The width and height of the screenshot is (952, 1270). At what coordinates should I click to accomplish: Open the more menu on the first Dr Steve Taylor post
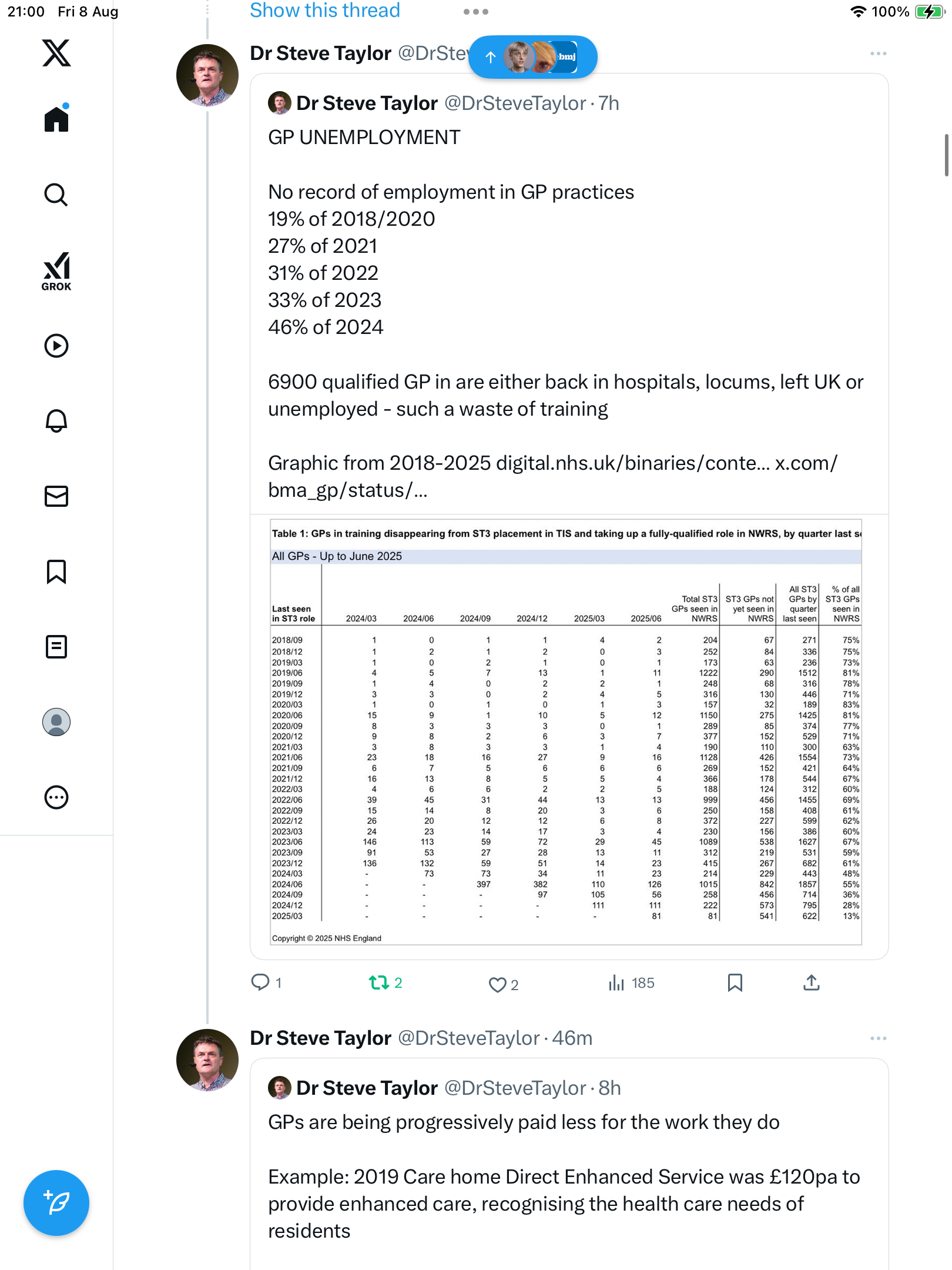click(x=878, y=54)
